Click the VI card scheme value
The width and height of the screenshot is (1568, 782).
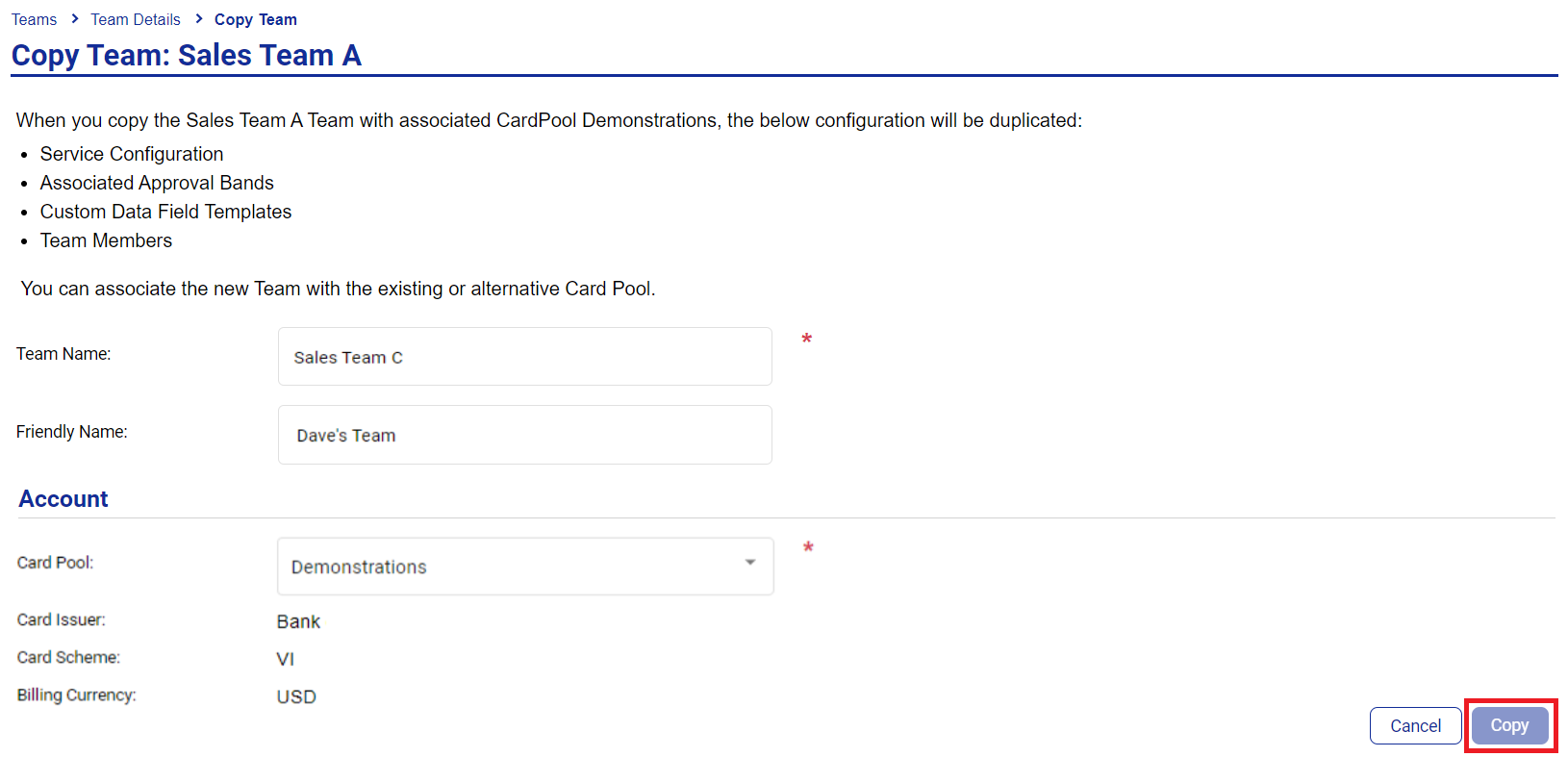pos(286,659)
